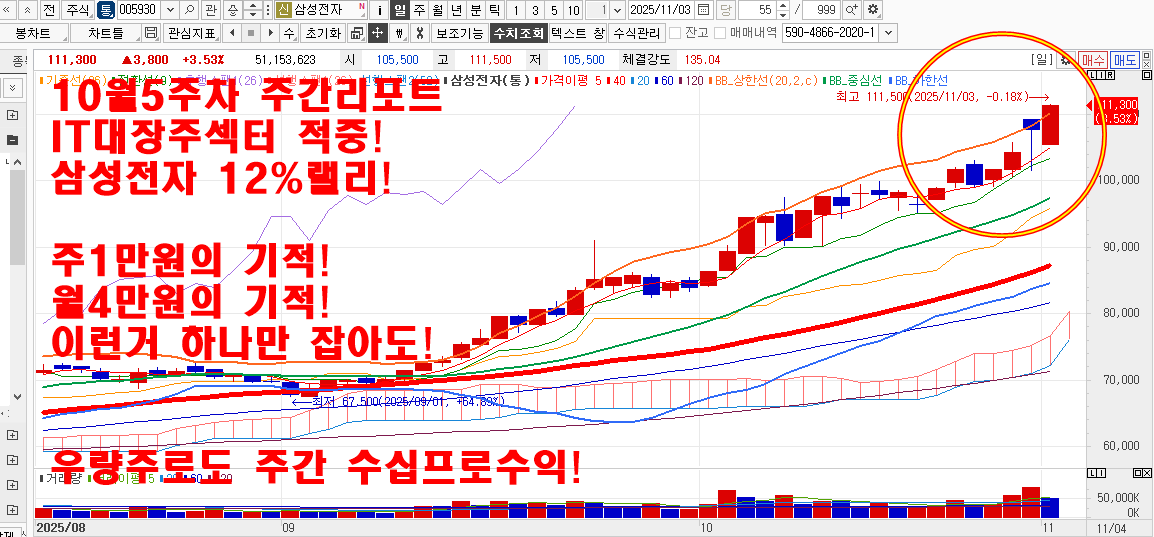Open chart settings gear icon in top toolbar
The image size is (1154, 537).
(872, 10)
